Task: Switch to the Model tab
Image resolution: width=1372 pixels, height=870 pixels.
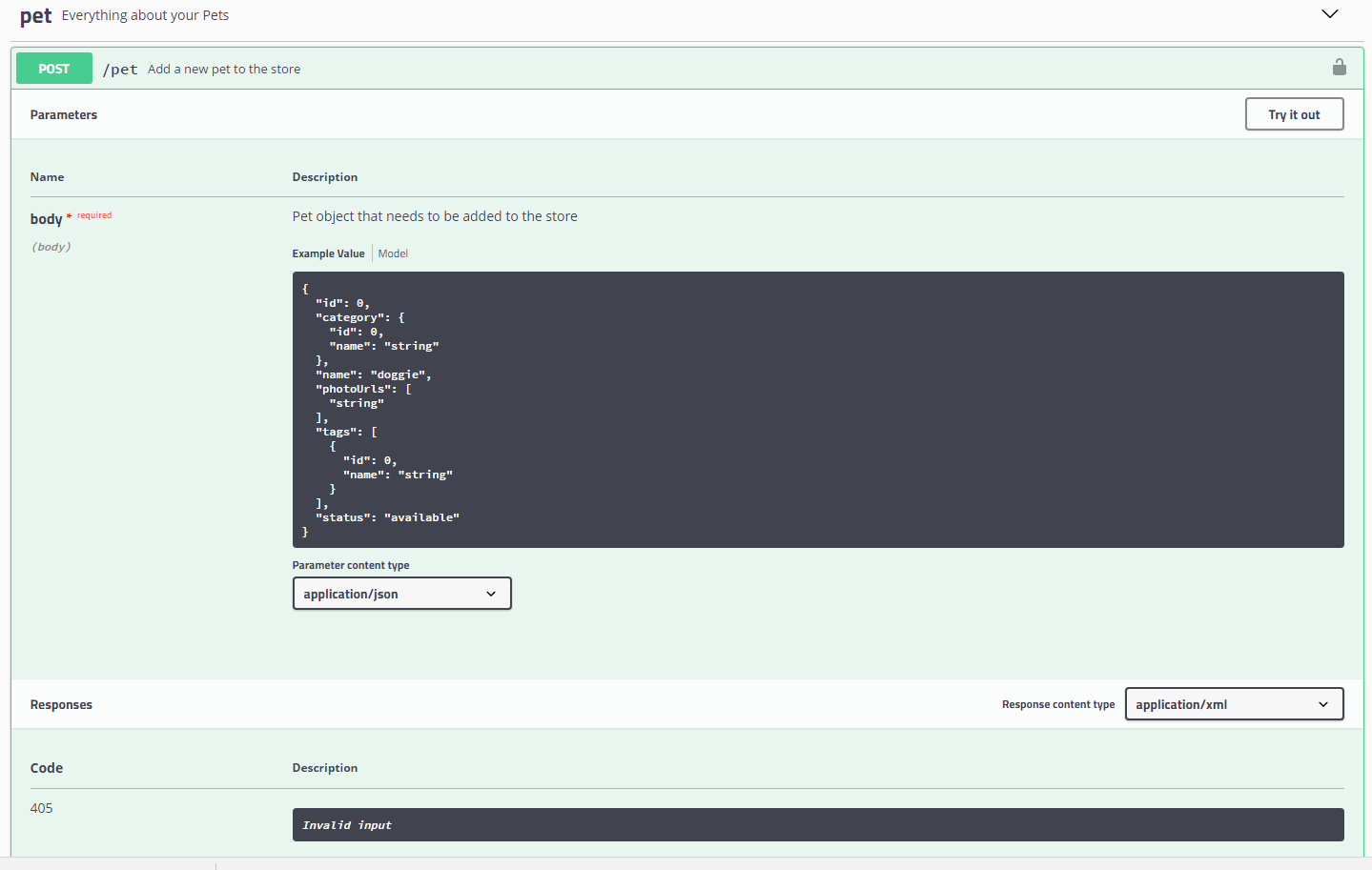Action: coord(392,253)
